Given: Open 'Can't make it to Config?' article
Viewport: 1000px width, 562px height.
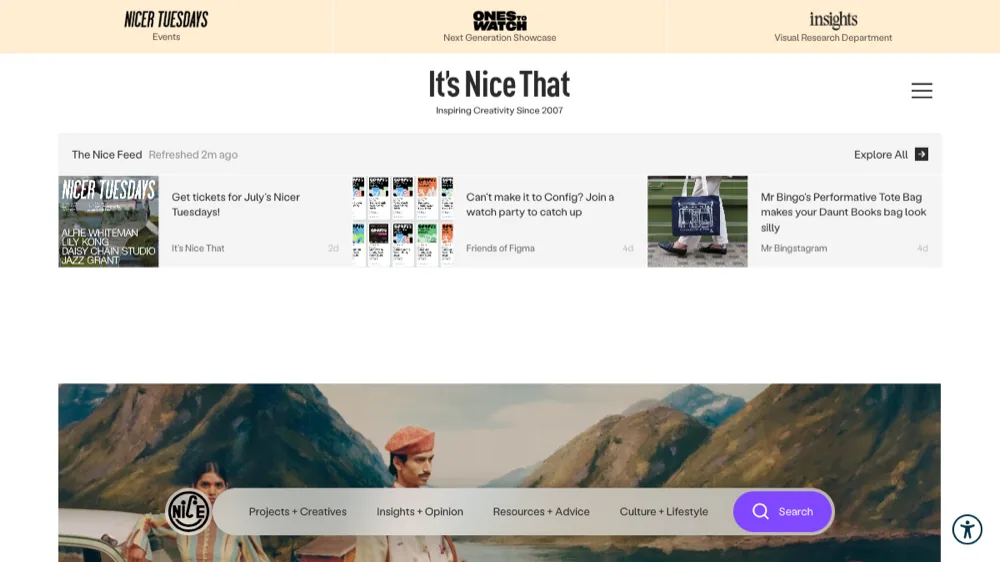Looking at the screenshot, I should point(540,204).
